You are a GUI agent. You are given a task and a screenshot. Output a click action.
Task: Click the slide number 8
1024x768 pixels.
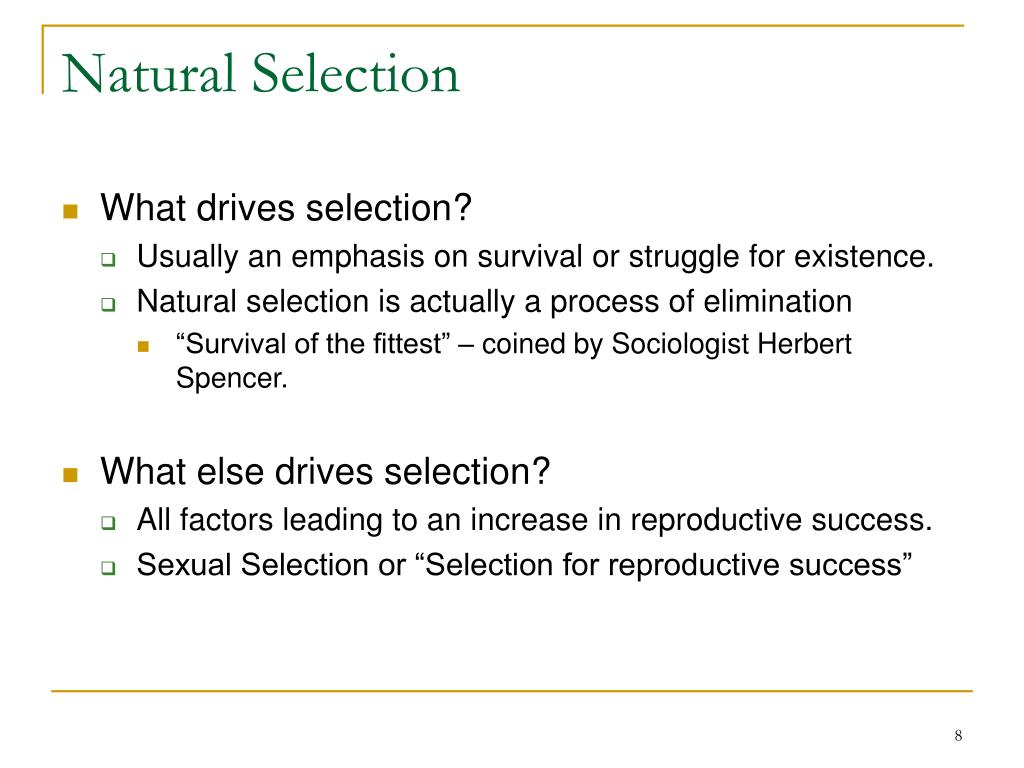[958, 735]
